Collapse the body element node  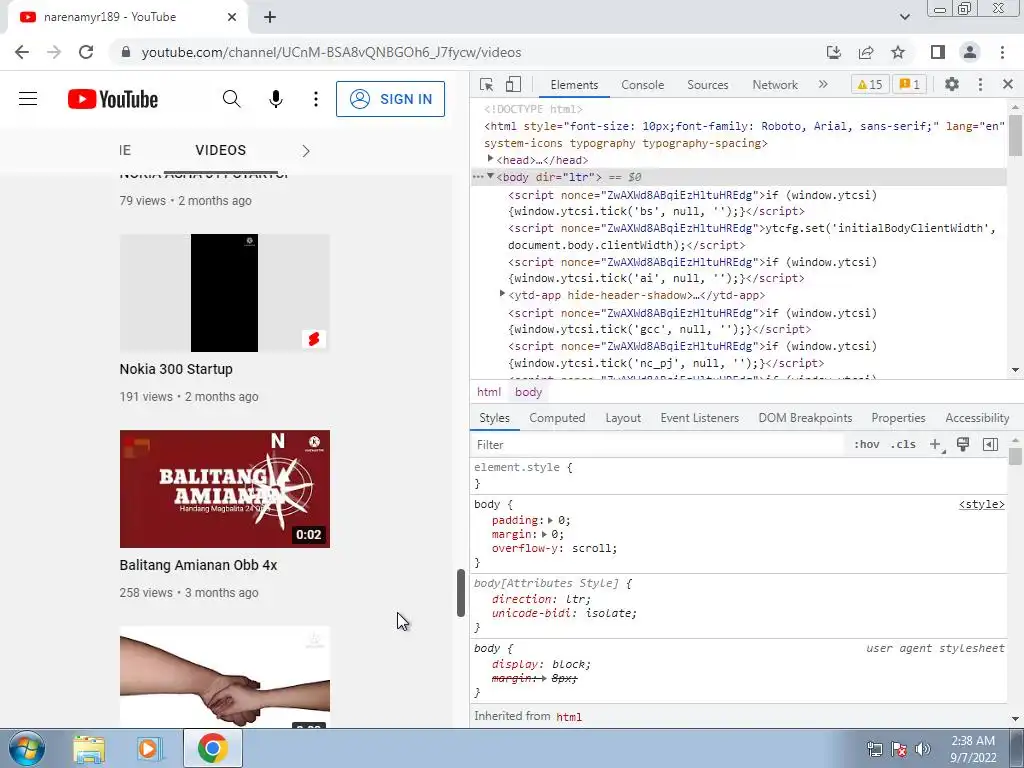point(490,176)
